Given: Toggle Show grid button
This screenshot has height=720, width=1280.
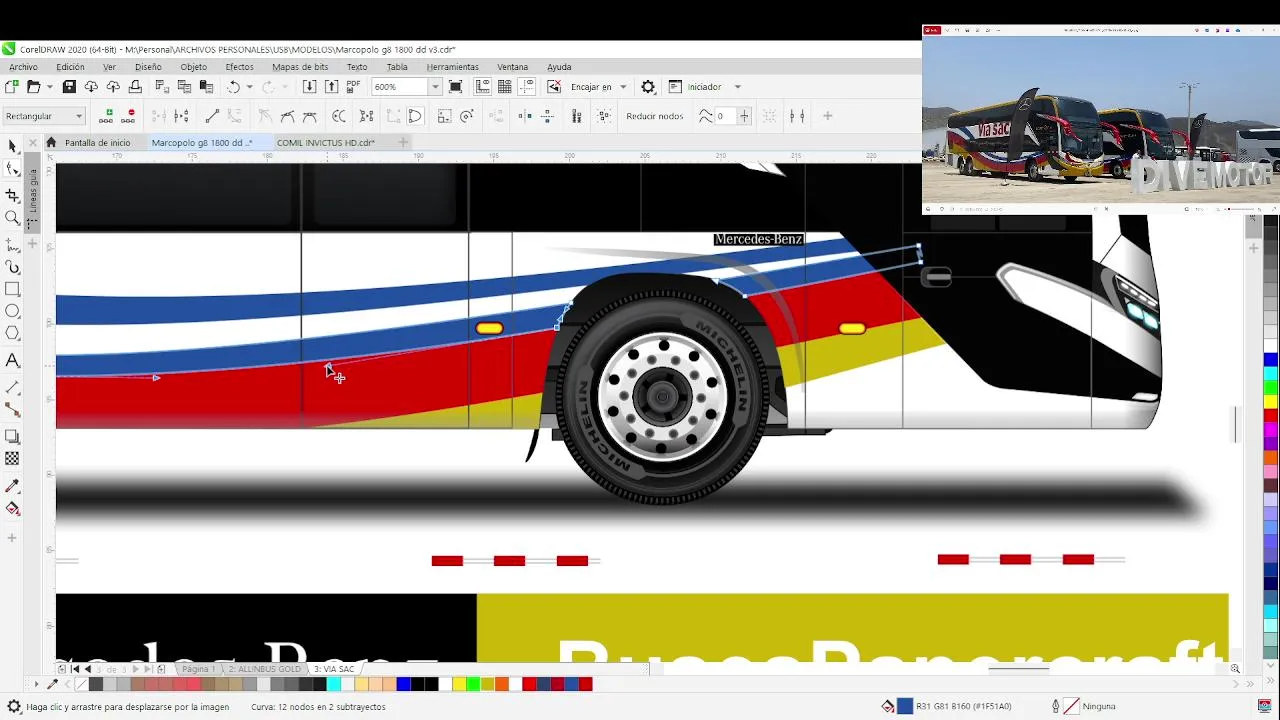Looking at the screenshot, I should pyautogui.click(x=505, y=87).
